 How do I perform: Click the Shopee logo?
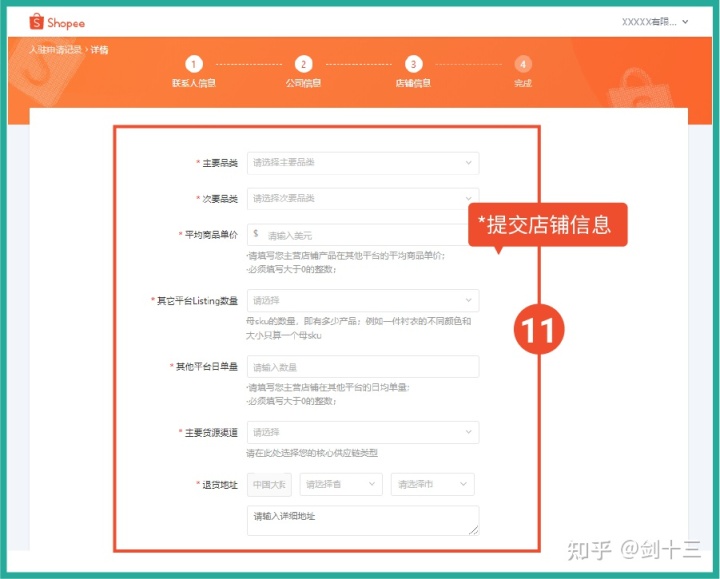[57, 22]
